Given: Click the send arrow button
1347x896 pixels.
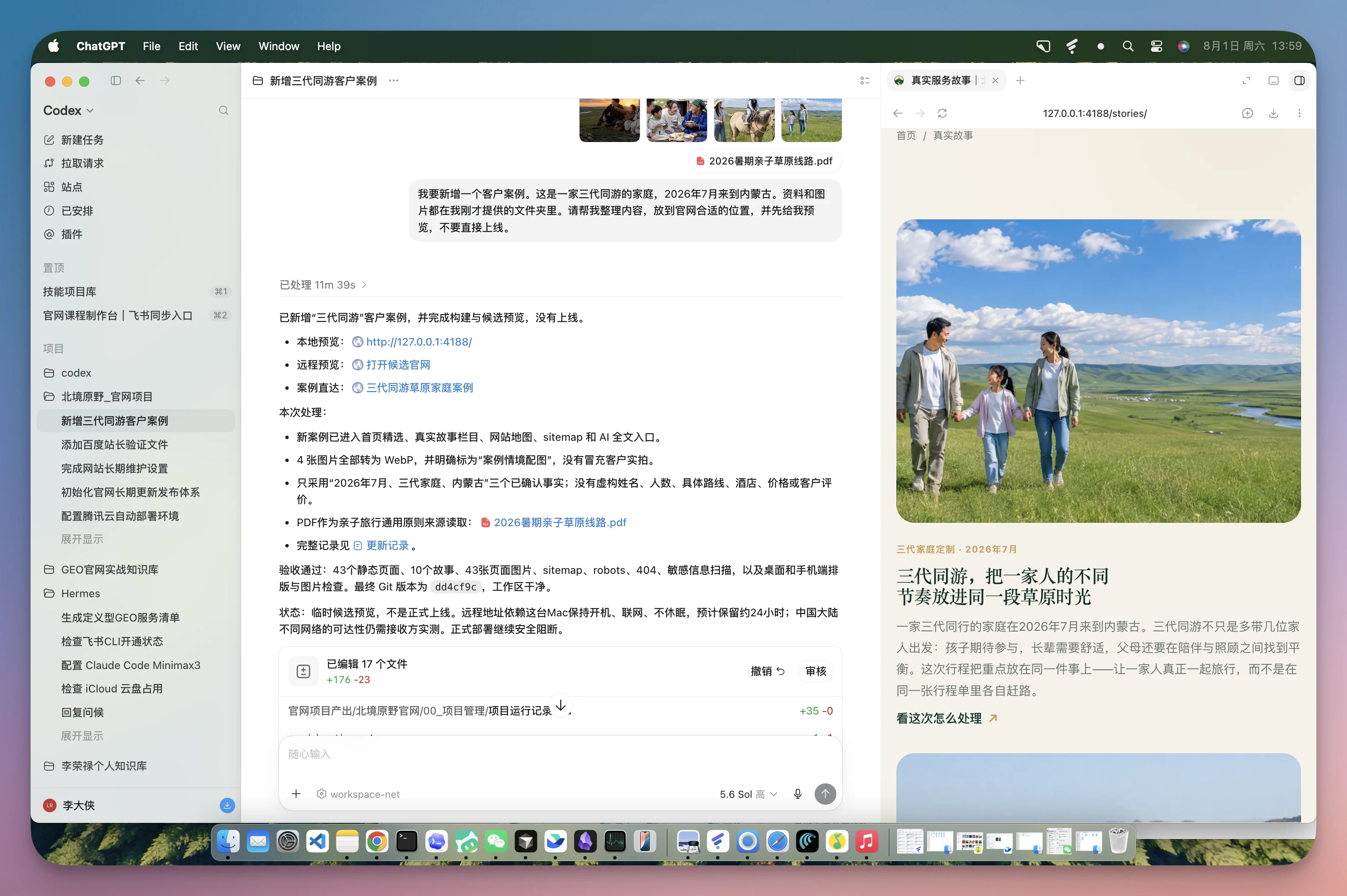Looking at the screenshot, I should [x=825, y=794].
